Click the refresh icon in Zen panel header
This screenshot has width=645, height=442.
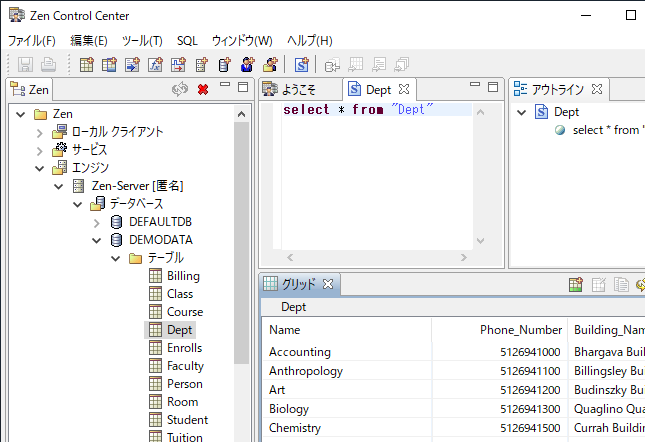point(180,89)
